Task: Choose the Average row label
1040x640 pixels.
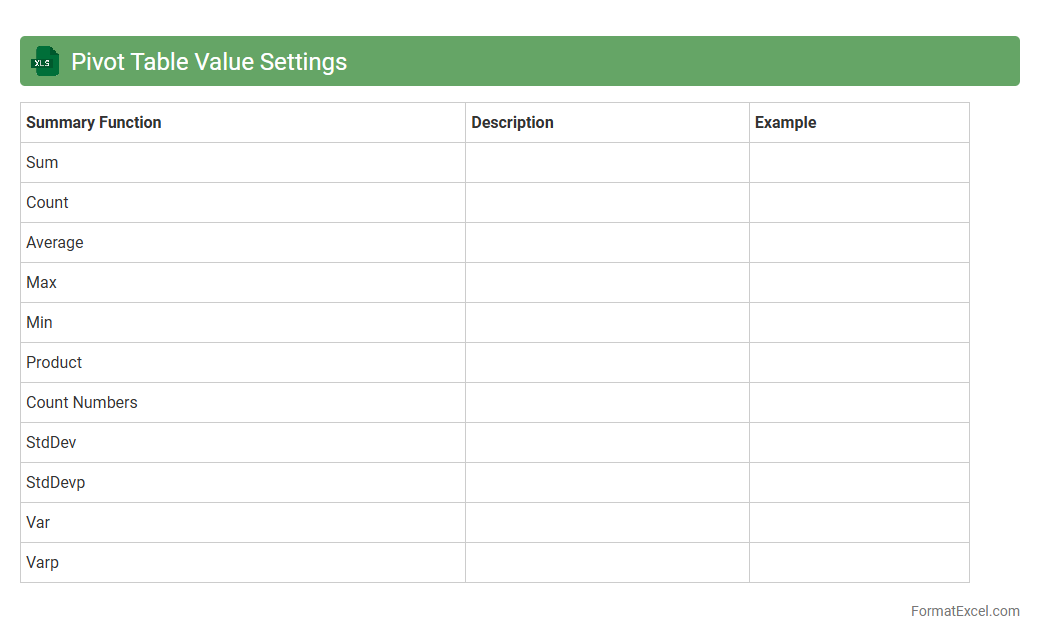Action: point(55,242)
